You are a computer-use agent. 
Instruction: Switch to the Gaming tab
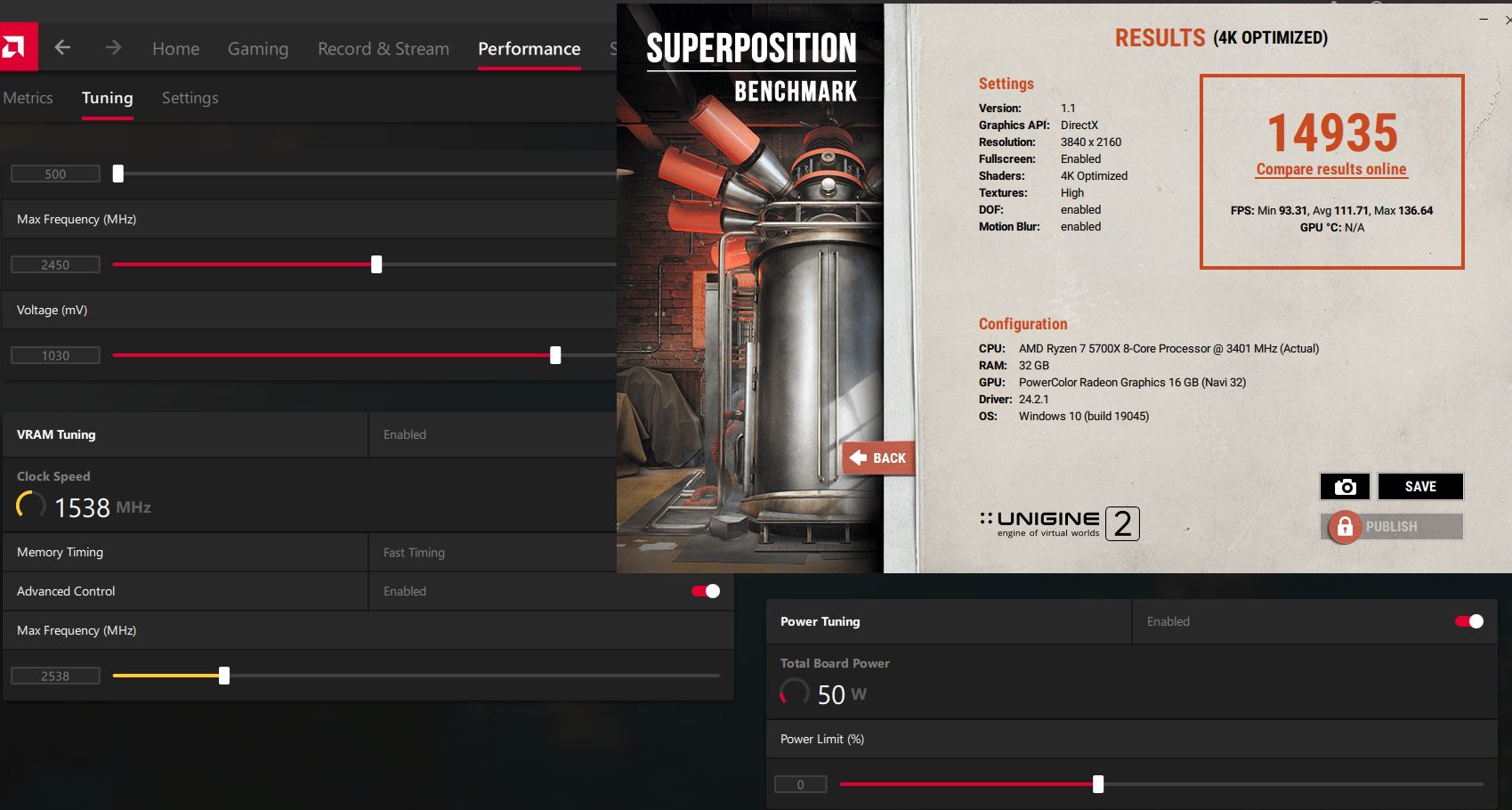coord(258,49)
